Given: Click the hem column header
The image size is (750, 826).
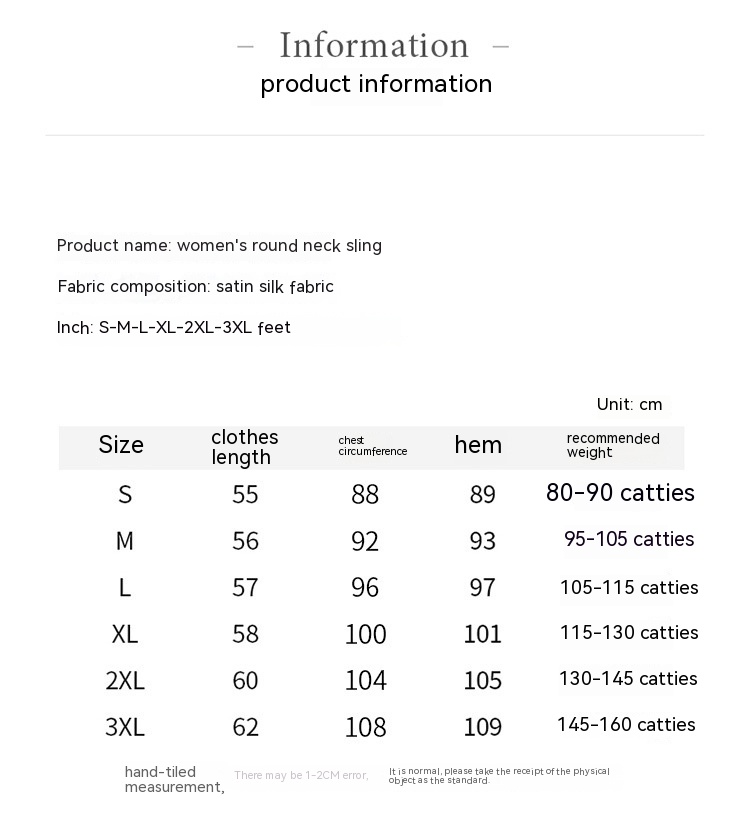Looking at the screenshot, I should pos(478,445).
